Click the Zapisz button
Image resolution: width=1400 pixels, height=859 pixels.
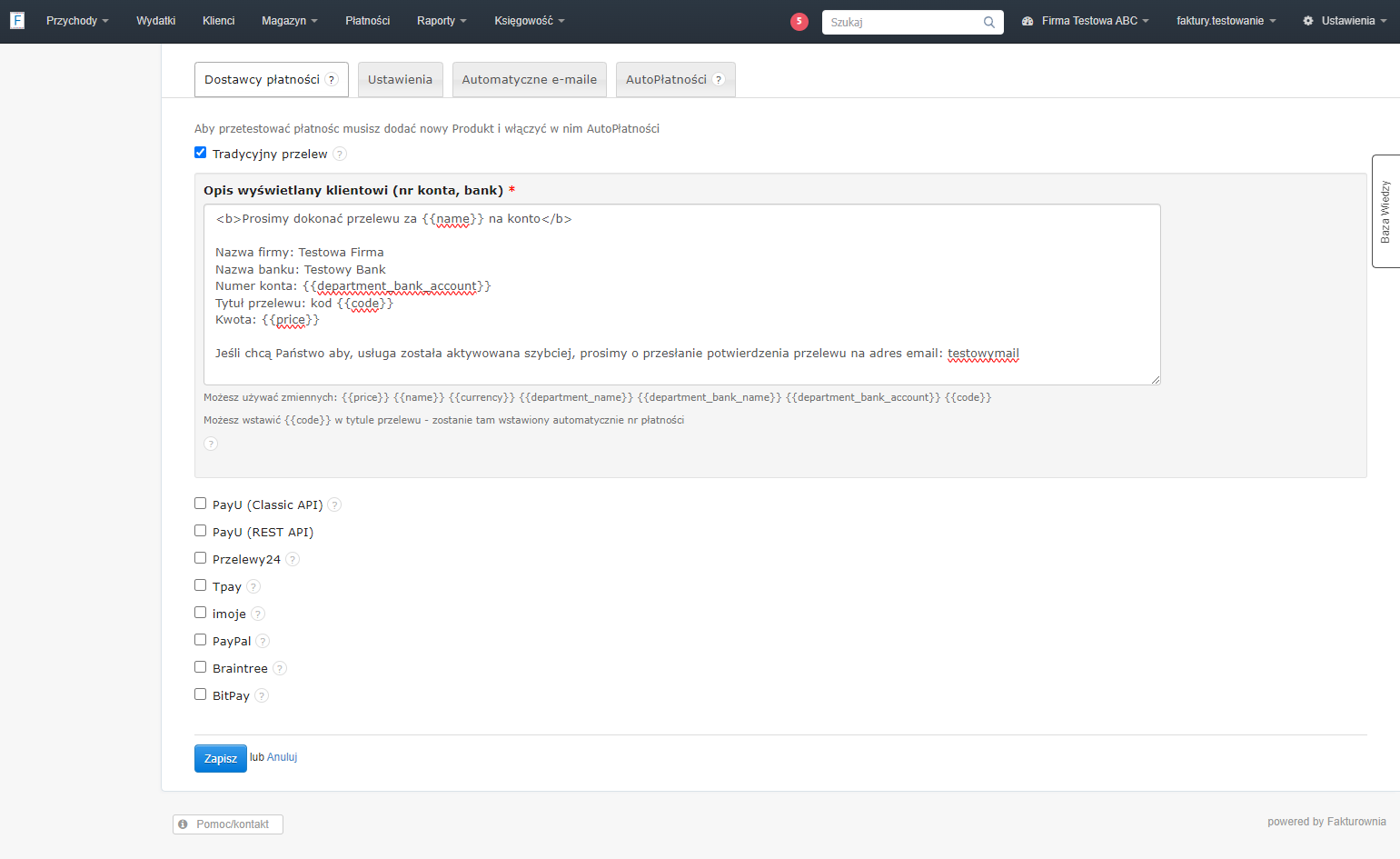pyautogui.click(x=221, y=758)
